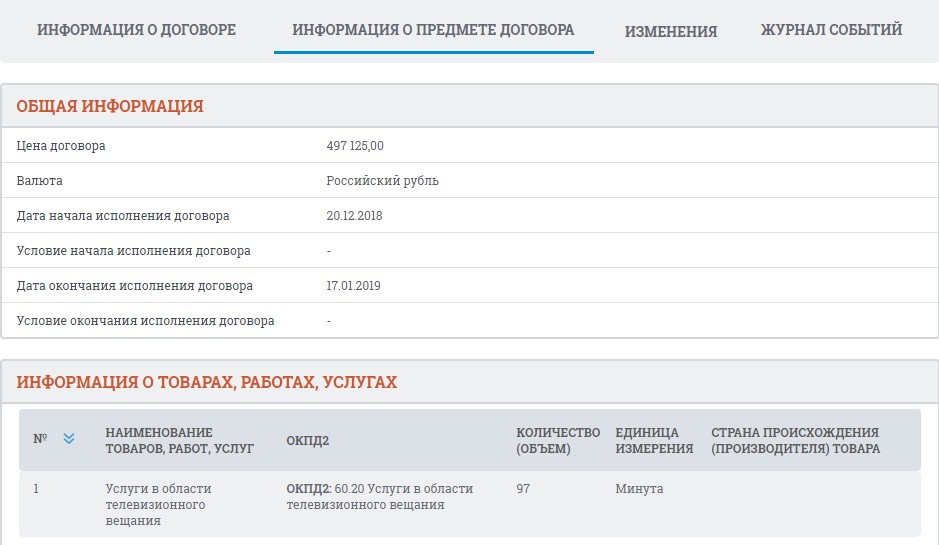Click the service name in row 1
This screenshot has height=545, width=939.
[x=158, y=505]
